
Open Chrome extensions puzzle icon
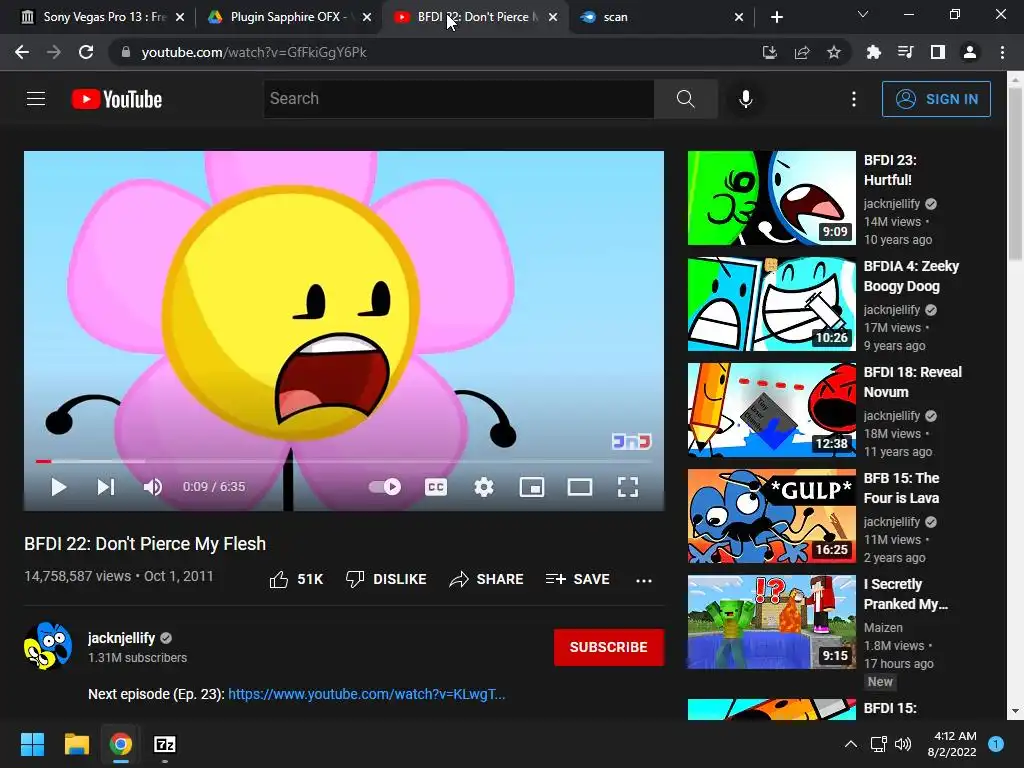coord(873,52)
